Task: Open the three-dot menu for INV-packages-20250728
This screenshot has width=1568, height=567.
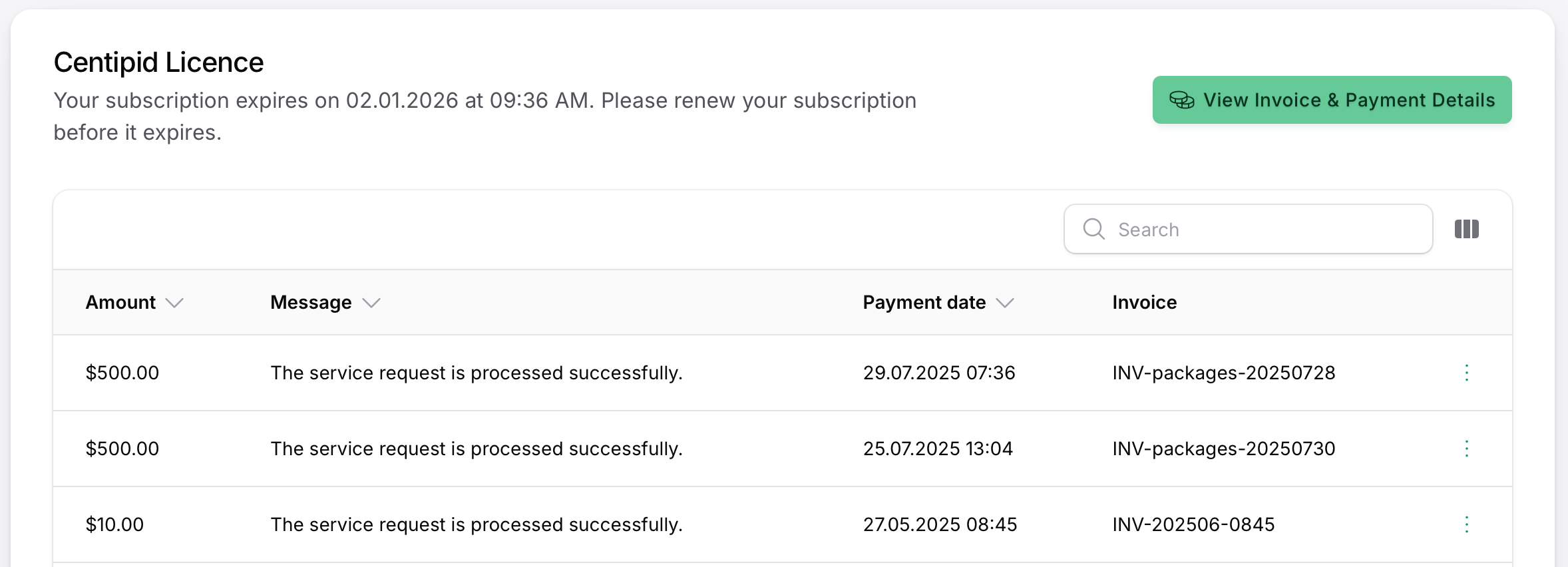Action: pos(1466,373)
